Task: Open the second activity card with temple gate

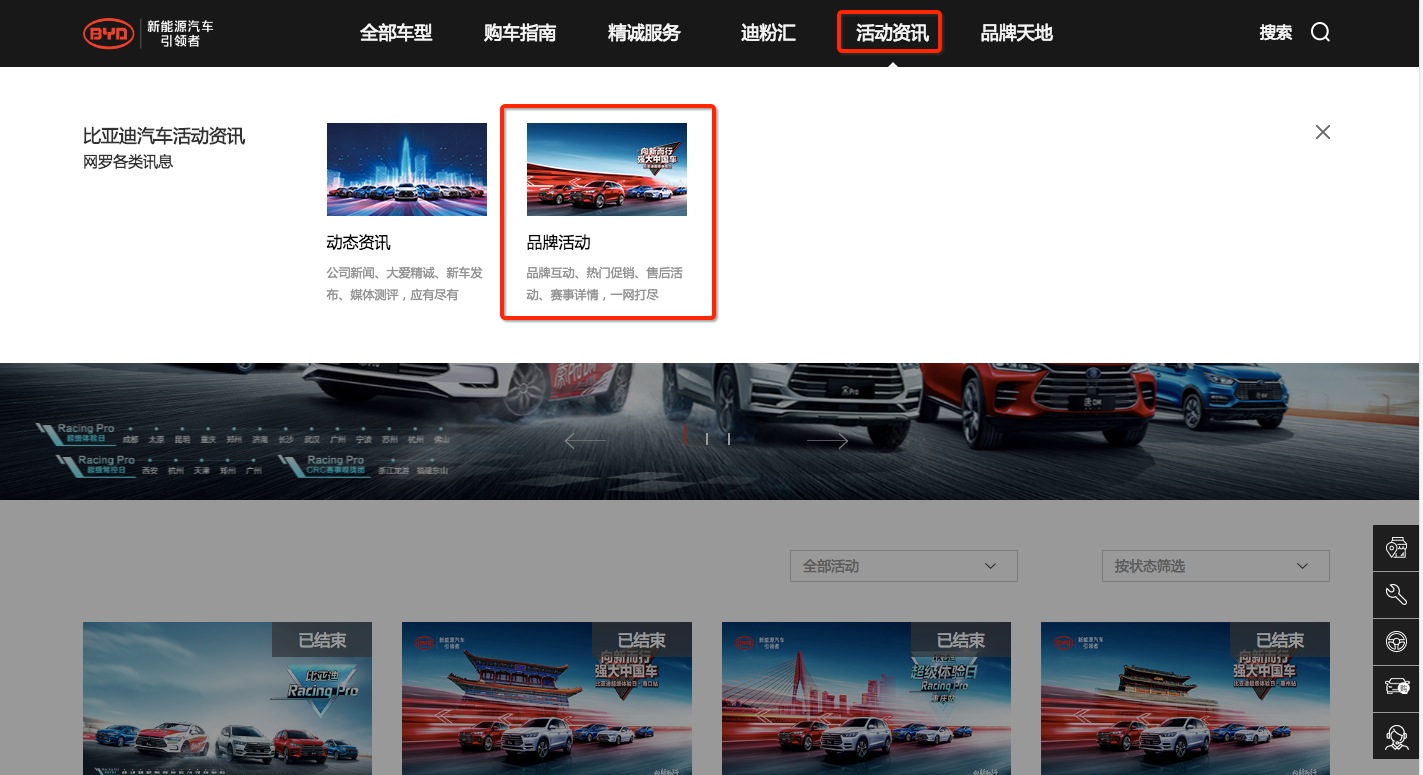Action: [x=546, y=698]
